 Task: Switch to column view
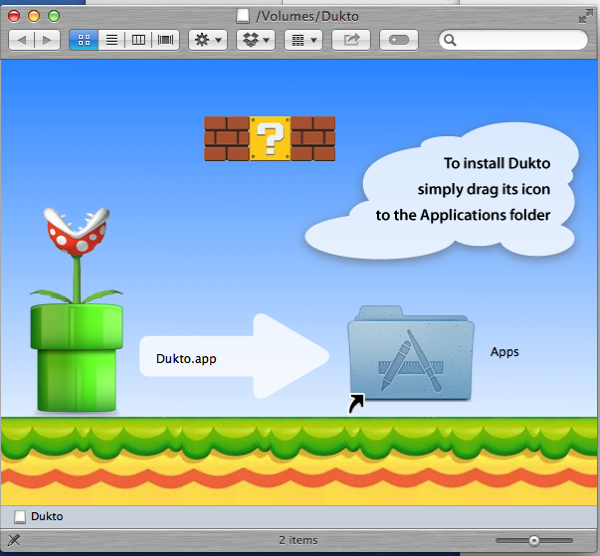(x=138, y=40)
